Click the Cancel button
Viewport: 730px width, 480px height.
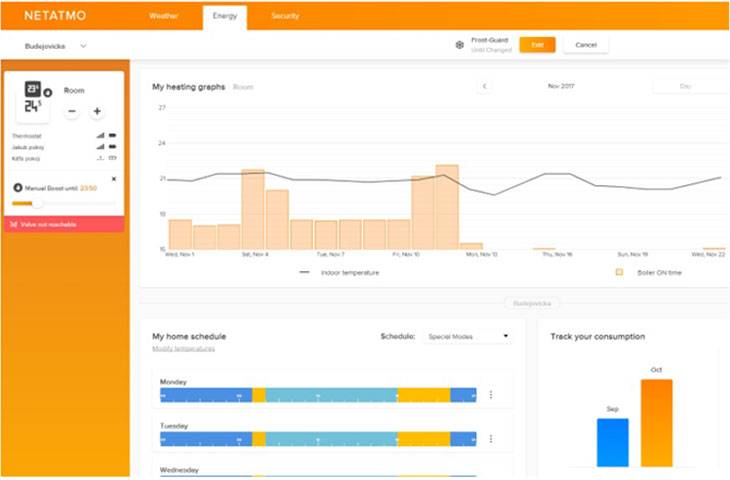tap(585, 45)
